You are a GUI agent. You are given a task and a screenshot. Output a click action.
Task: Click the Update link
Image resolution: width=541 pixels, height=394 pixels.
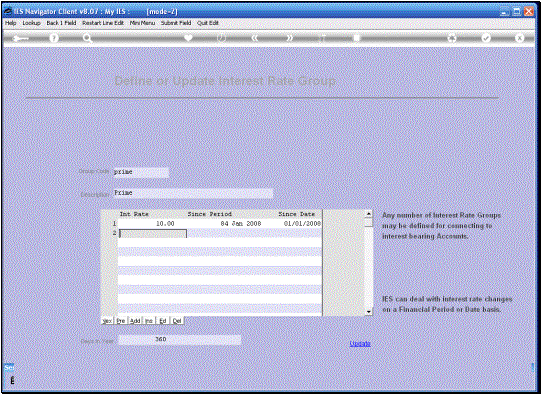[x=360, y=343]
